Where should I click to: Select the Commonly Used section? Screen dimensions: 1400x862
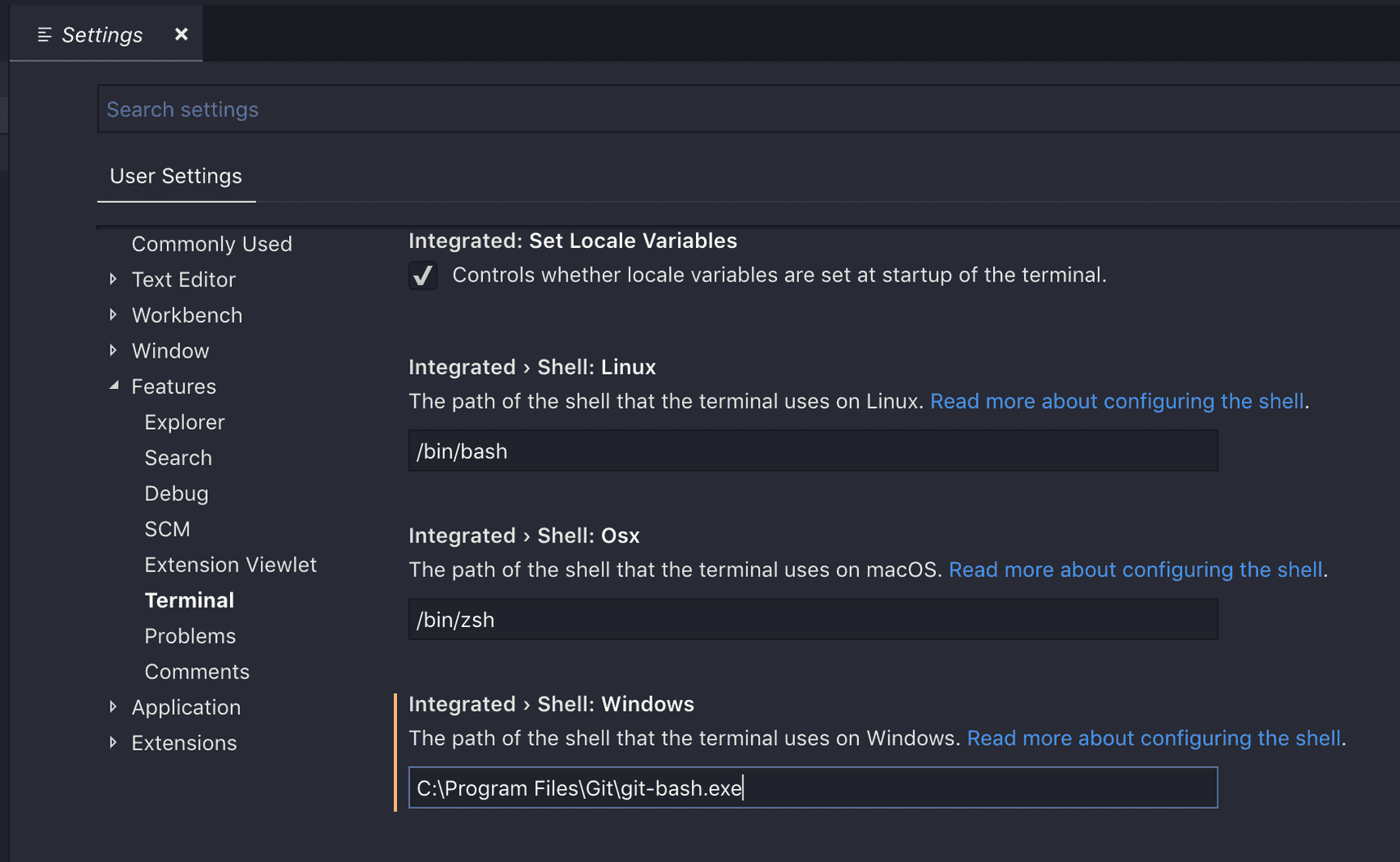tap(211, 243)
